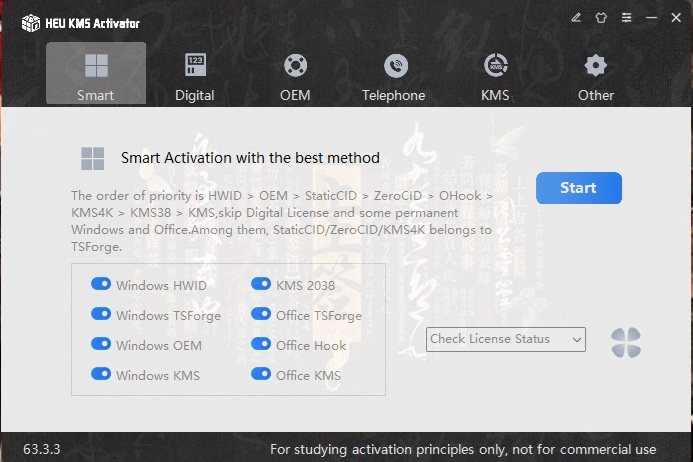The image size is (693, 462).
Task: Click the version number 63.3.3
Action: 42,449
